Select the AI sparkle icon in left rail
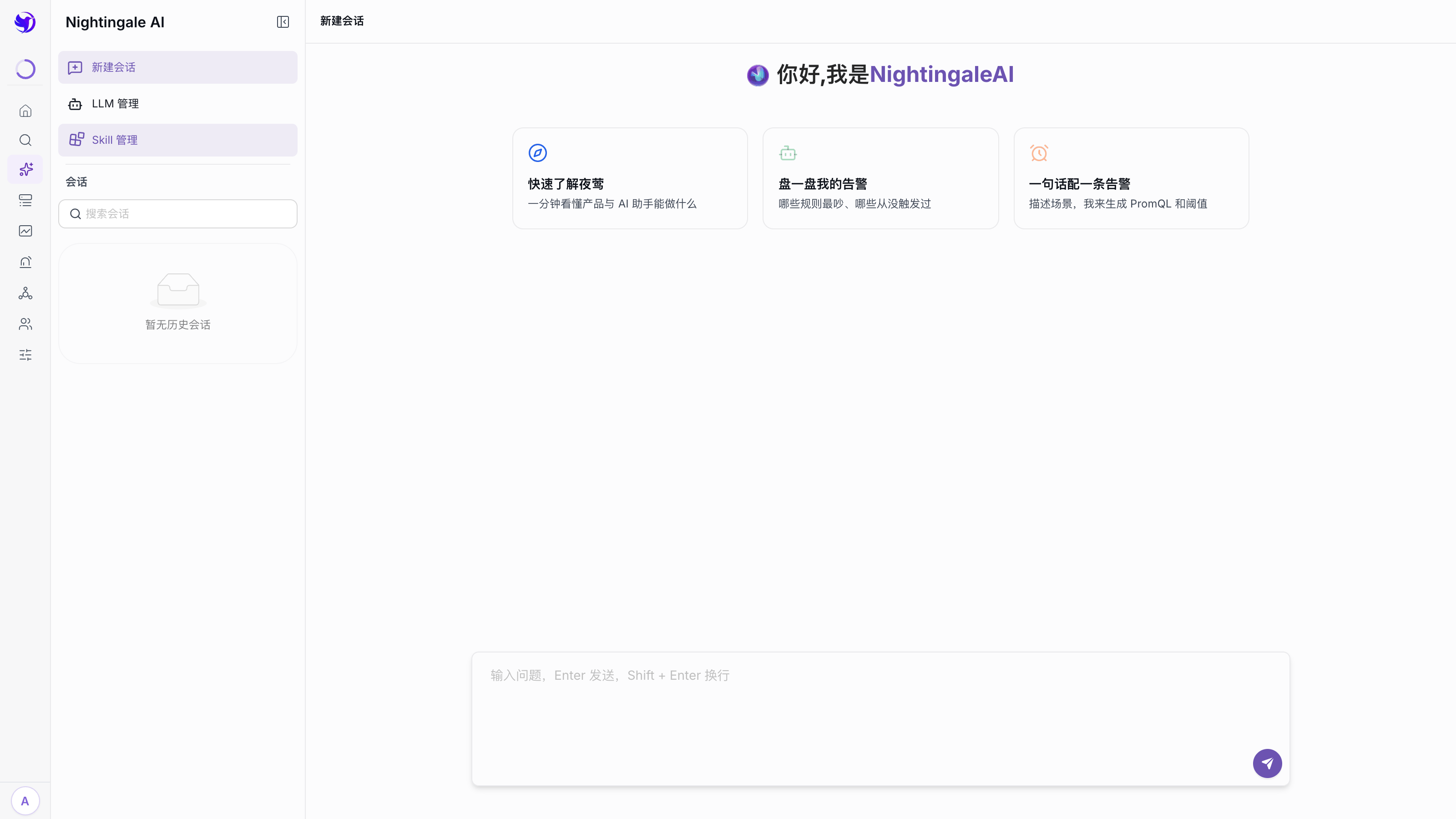The width and height of the screenshot is (1456, 819). (25, 170)
